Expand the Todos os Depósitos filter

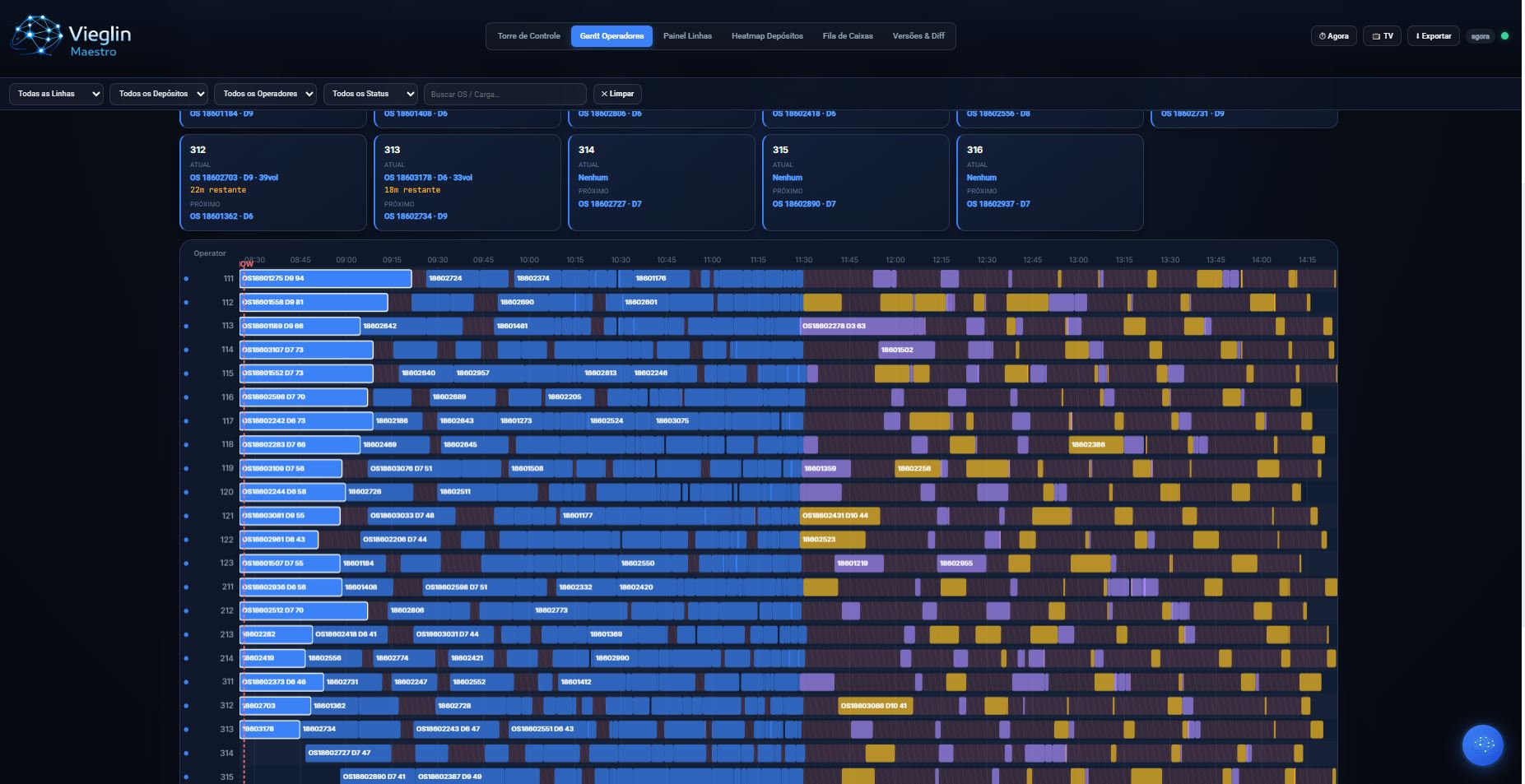pos(160,94)
